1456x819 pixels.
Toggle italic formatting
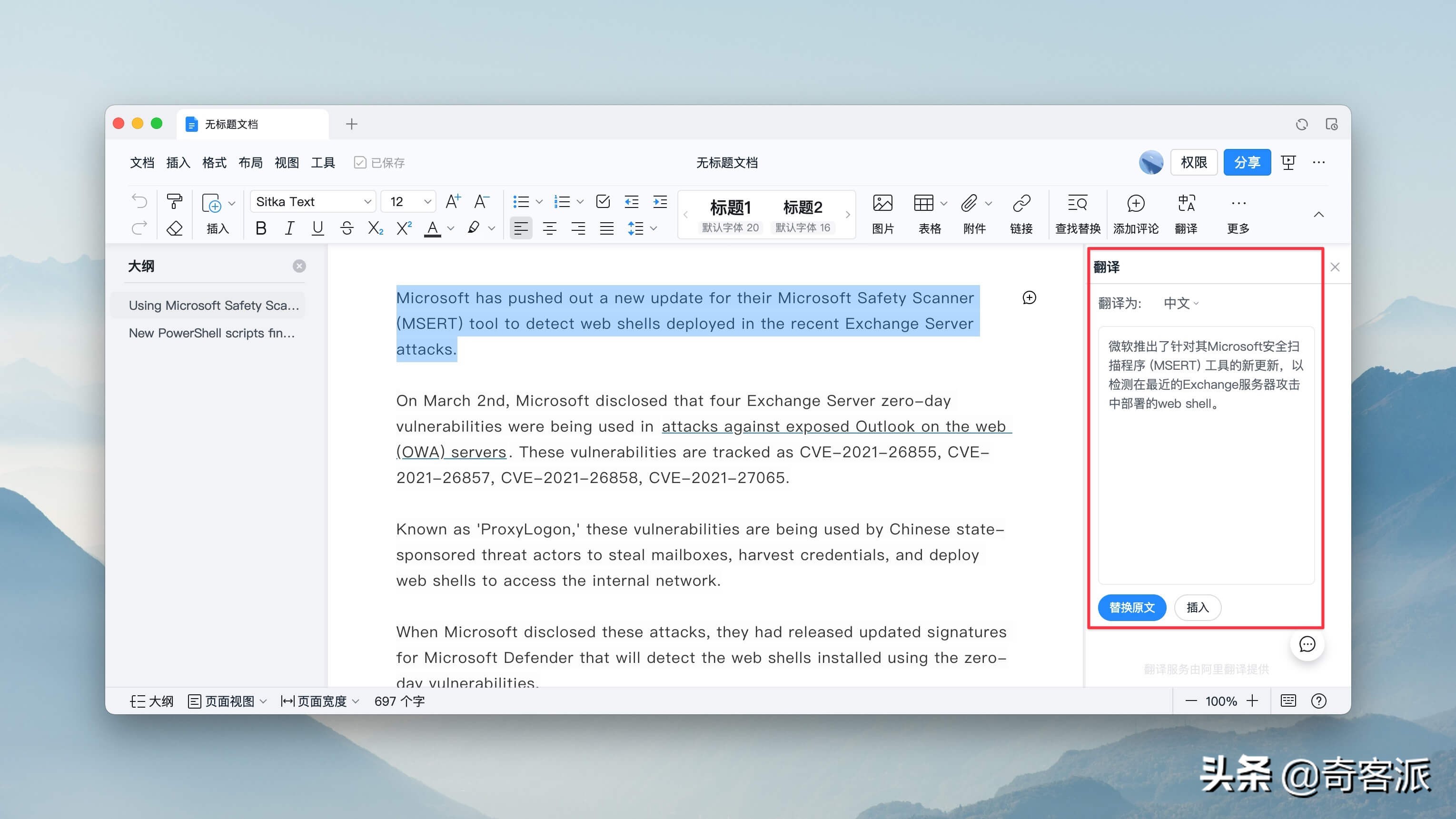[289, 228]
